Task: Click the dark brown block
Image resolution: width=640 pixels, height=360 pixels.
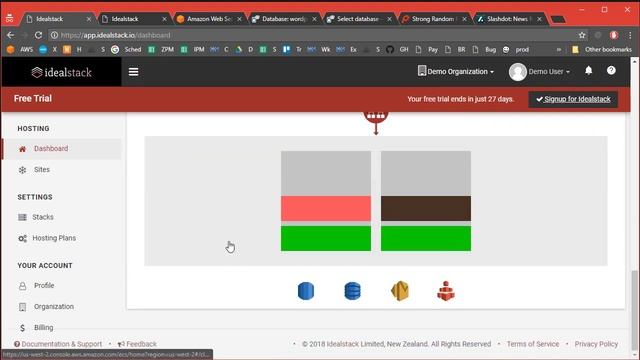Action: click(x=426, y=208)
